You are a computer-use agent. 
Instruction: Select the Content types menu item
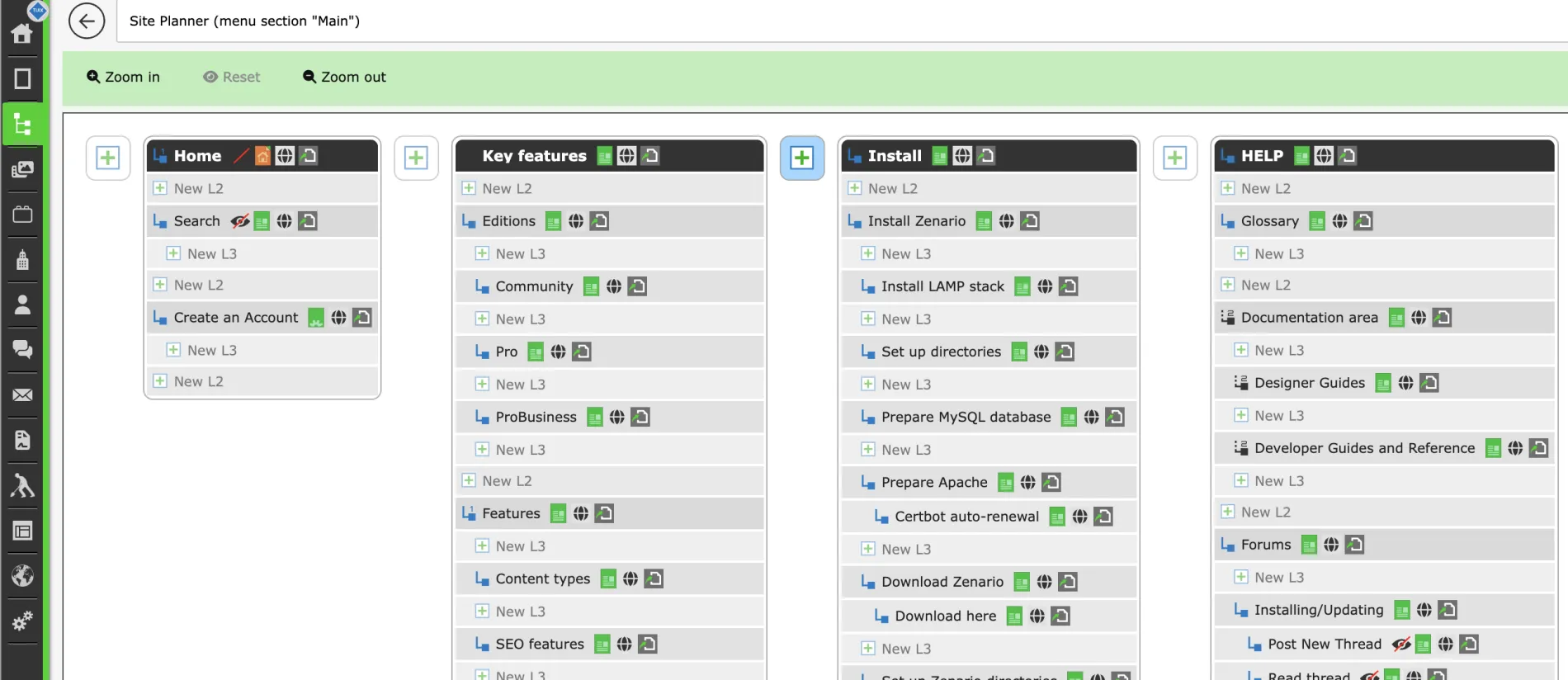[x=609, y=578]
